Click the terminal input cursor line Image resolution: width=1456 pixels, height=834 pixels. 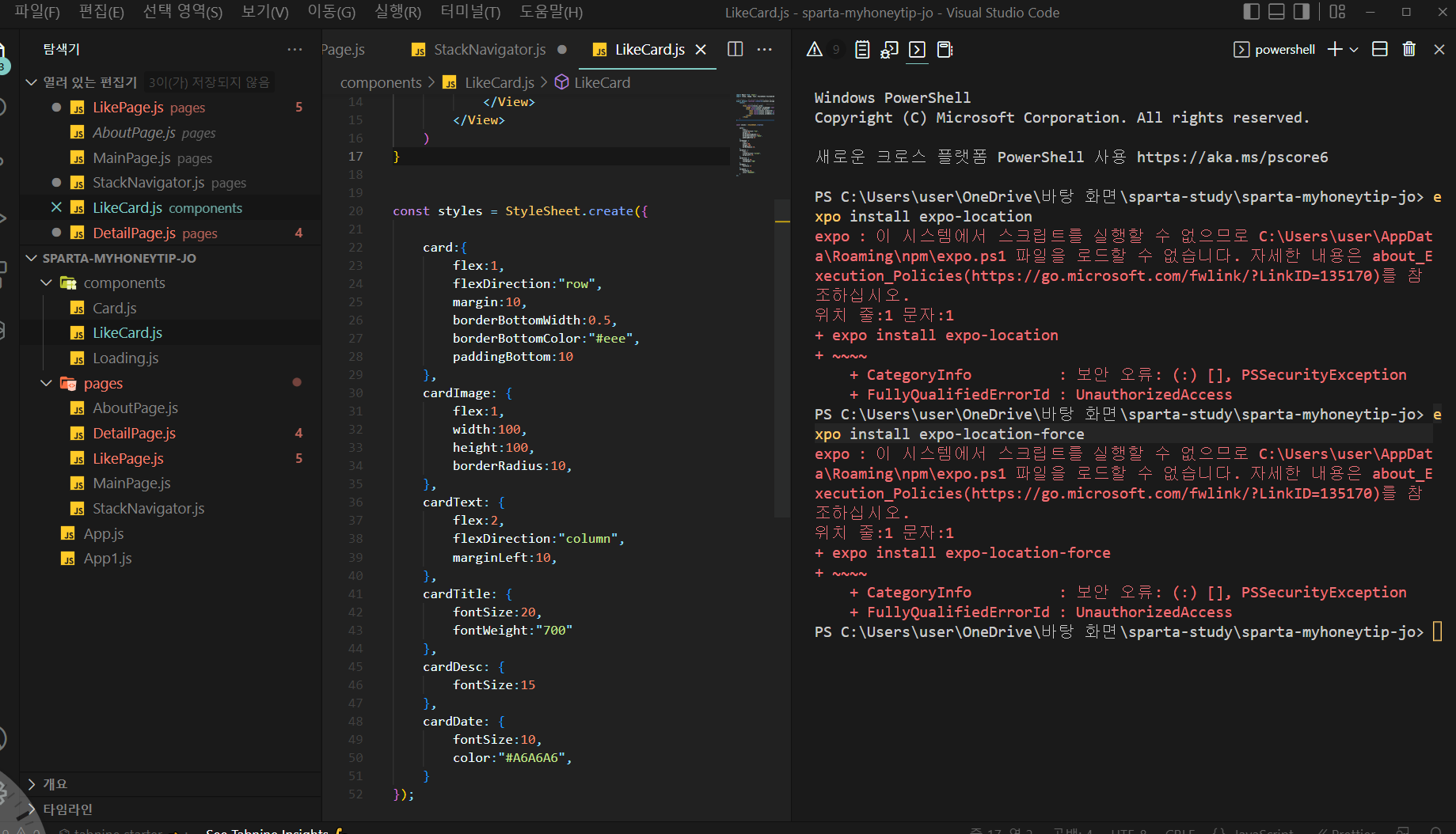(x=1437, y=631)
